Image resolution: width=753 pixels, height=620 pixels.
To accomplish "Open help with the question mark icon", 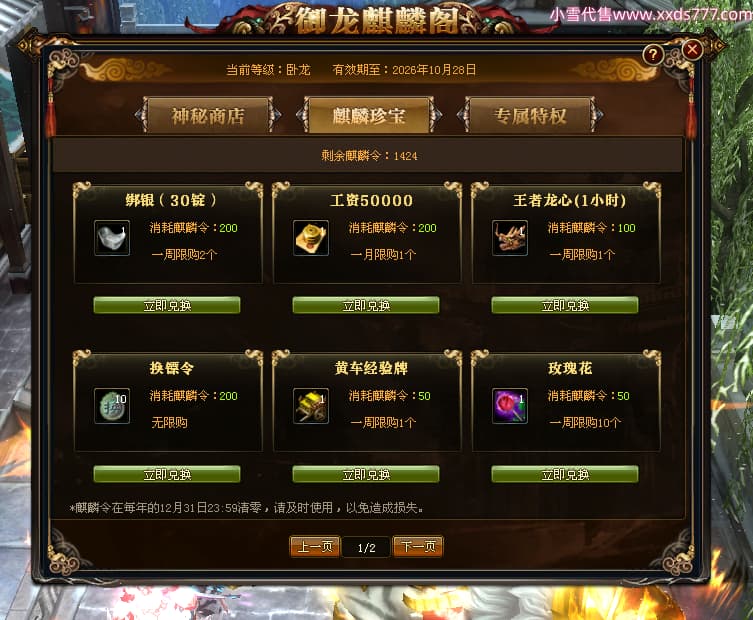I will click(x=653, y=55).
